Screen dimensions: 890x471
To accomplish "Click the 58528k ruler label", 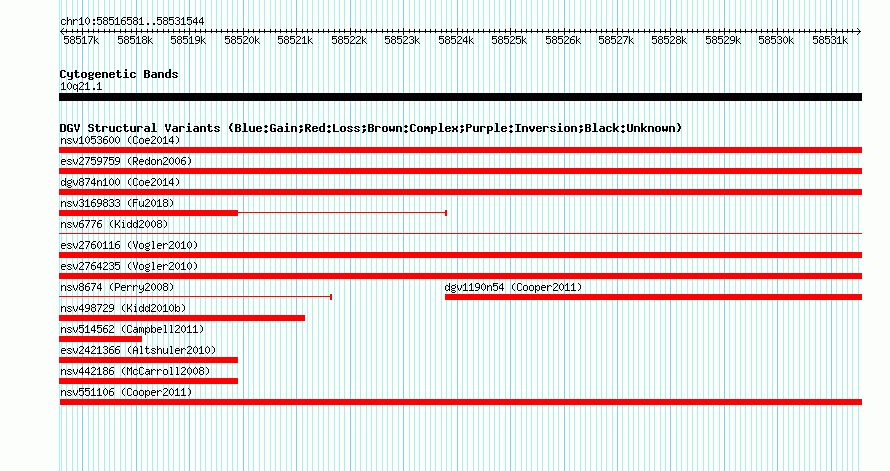I will pyautogui.click(x=669, y=40).
